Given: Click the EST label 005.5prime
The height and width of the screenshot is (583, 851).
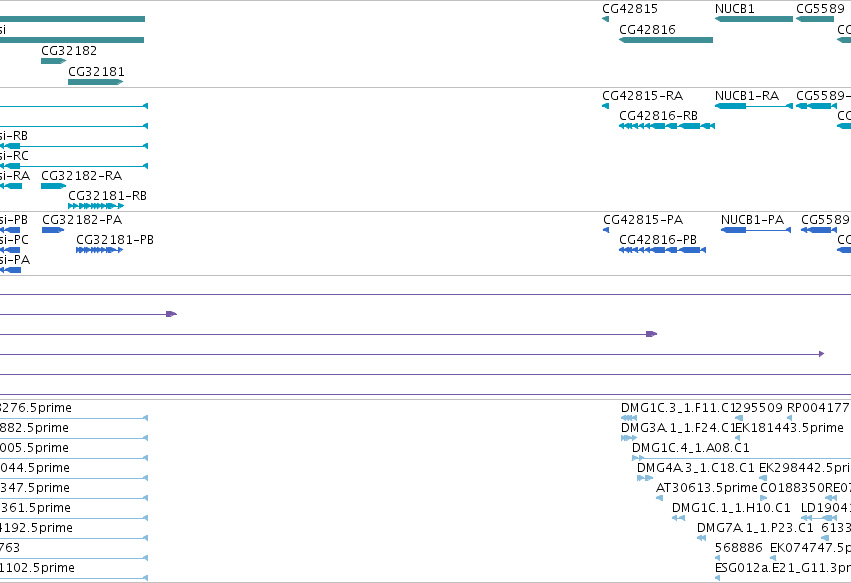Looking at the screenshot, I should (34, 448).
